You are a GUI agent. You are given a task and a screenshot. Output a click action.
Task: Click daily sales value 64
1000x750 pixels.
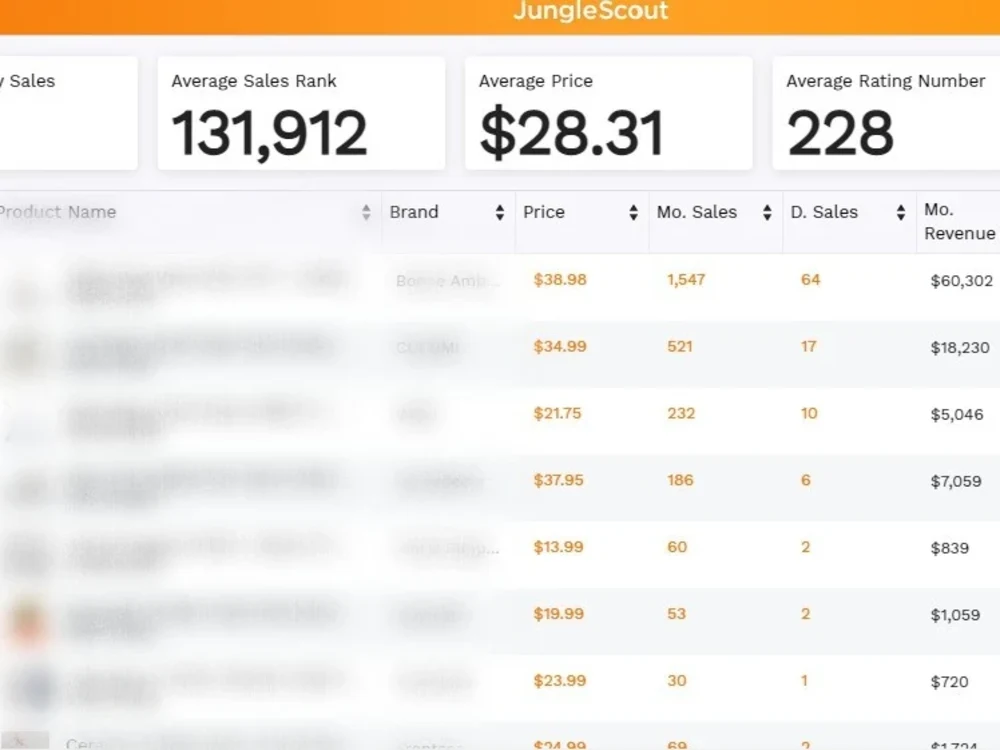coord(811,280)
